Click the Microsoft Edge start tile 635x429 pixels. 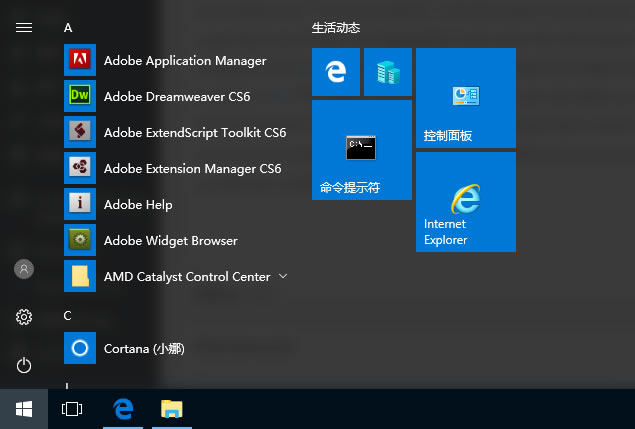tap(336, 72)
